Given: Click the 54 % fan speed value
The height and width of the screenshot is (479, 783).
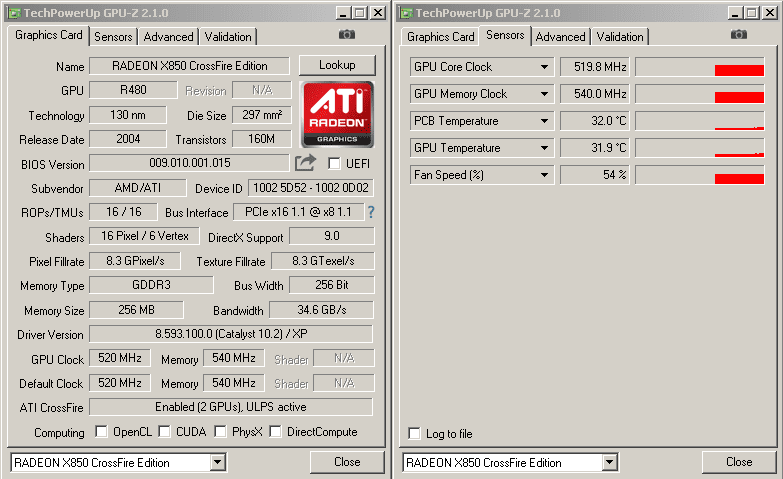Looking at the screenshot, I should (594, 175).
